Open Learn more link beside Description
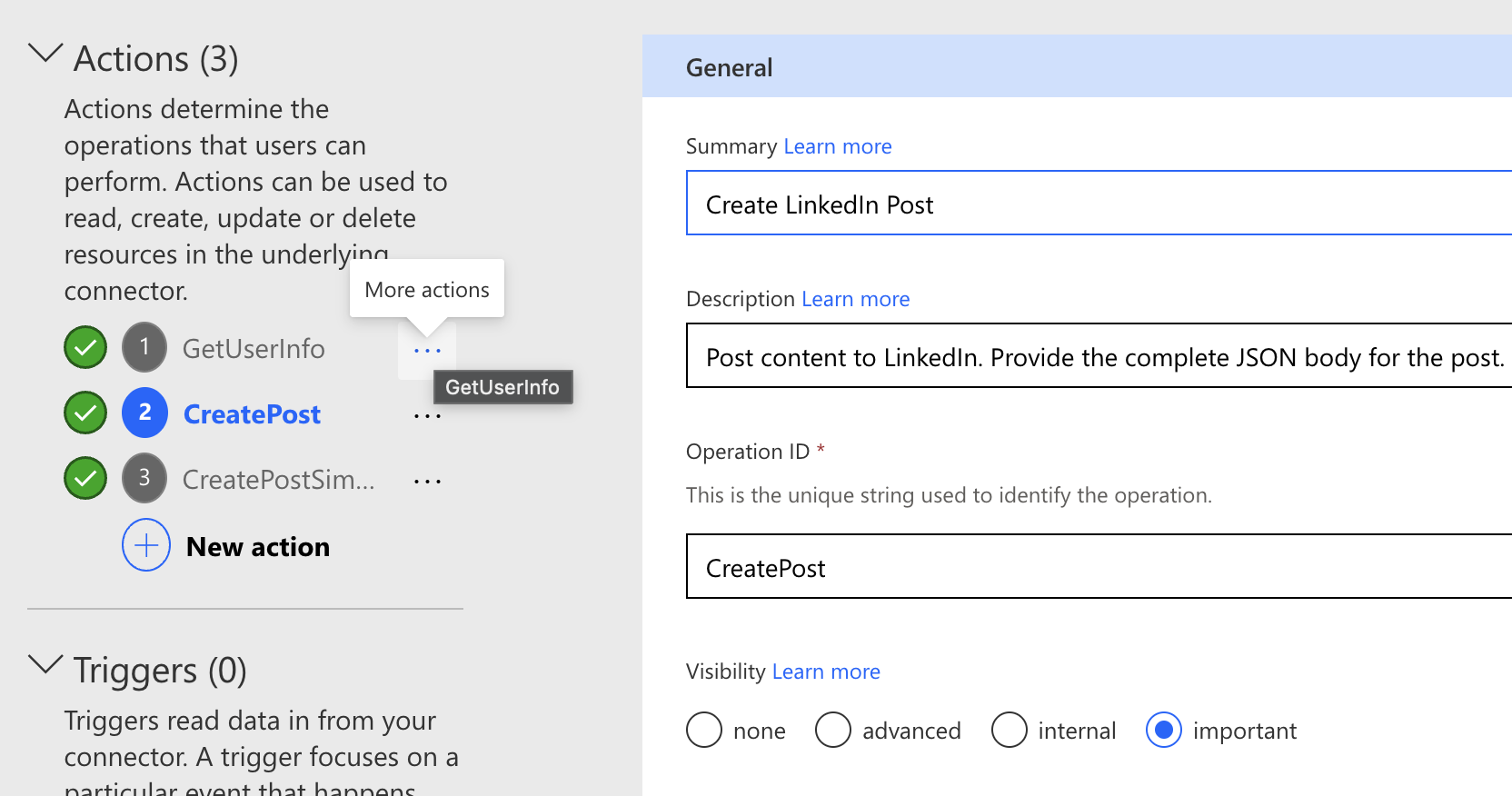The image size is (1512, 796). click(855, 299)
